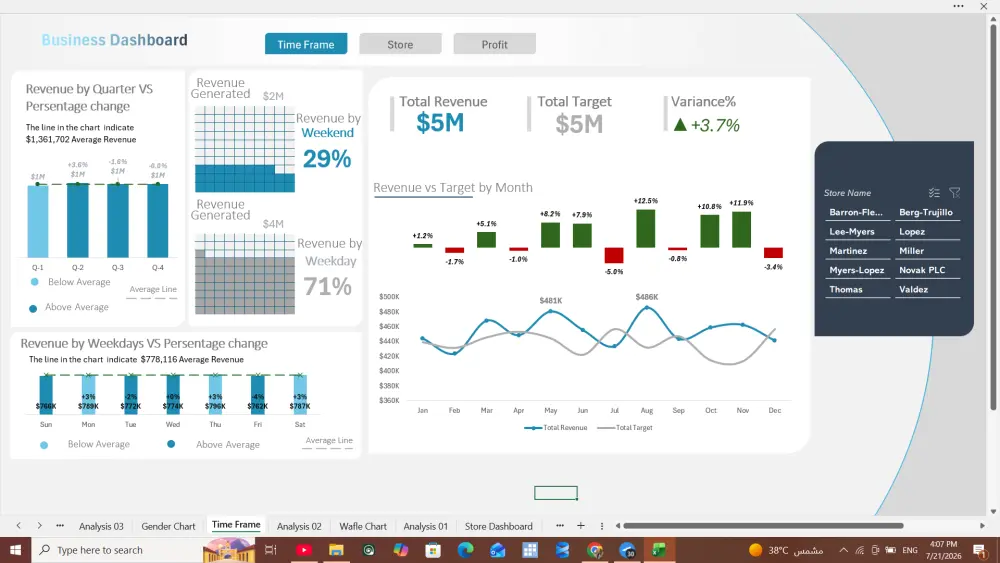Go to the previous sheet tab arrow
The image size is (1000, 563).
pyautogui.click(x=18, y=525)
